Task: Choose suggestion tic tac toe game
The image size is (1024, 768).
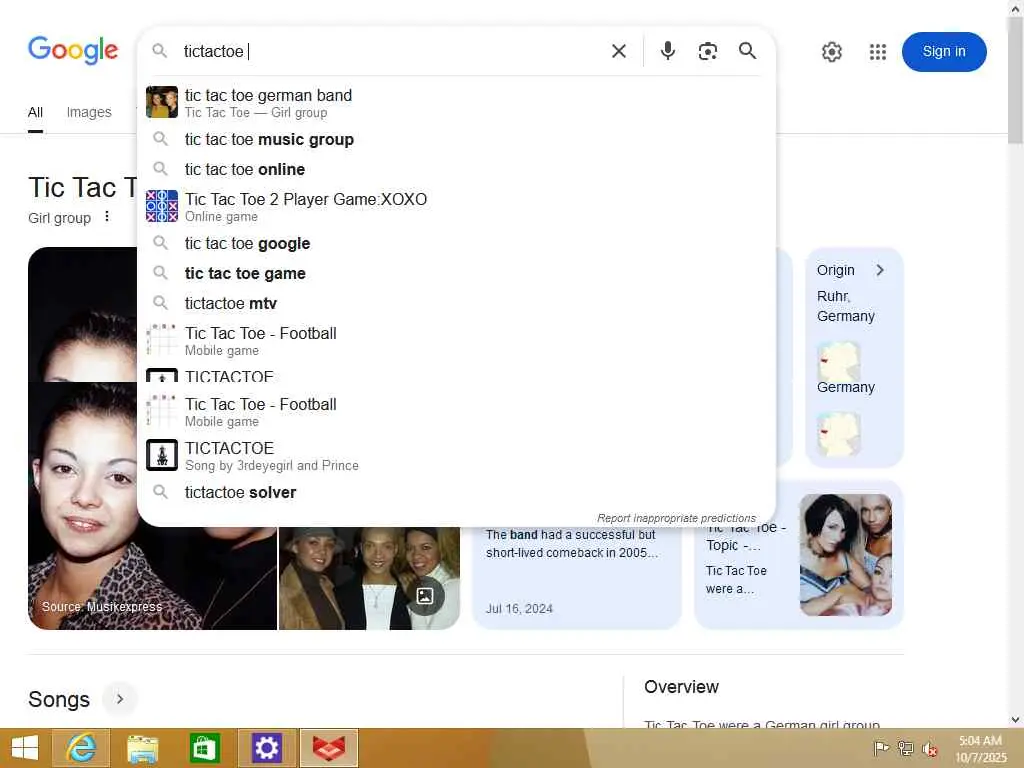Action: pyautogui.click(x=456, y=273)
